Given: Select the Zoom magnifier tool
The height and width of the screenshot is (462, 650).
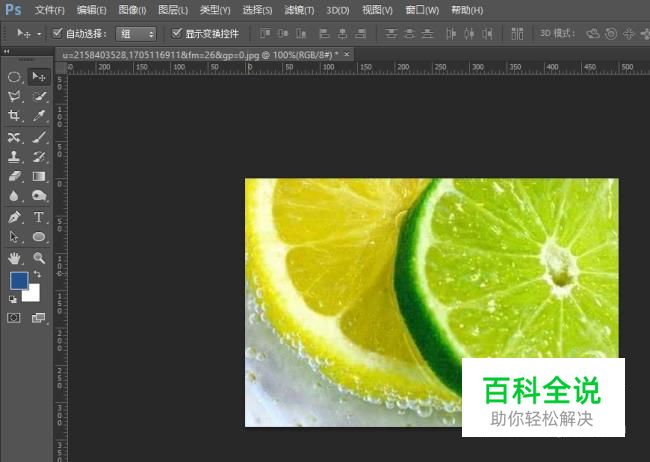Looking at the screenshot, I should tap(39, 258).
